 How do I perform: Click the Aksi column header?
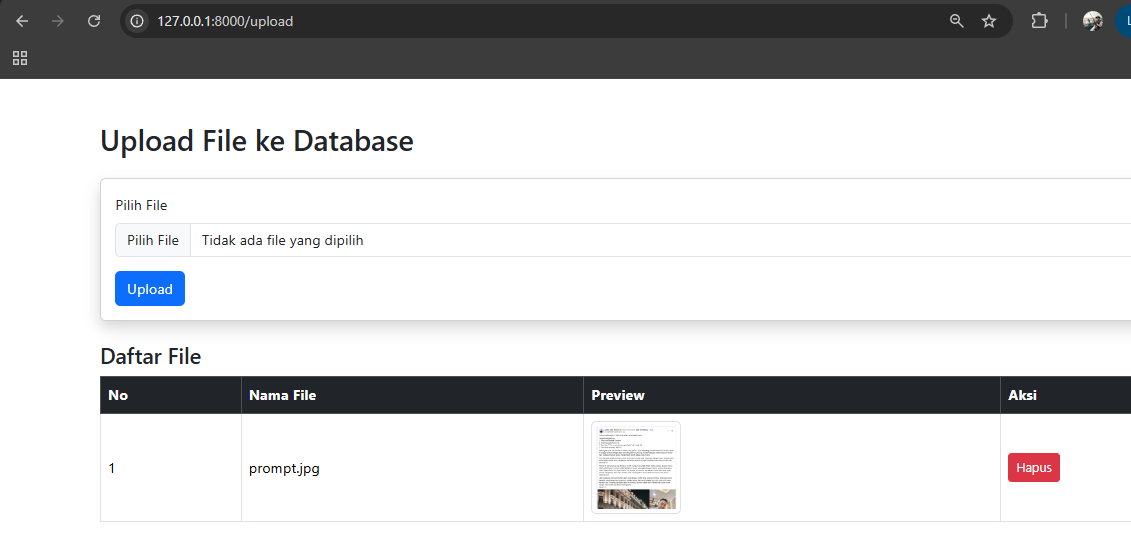tap(1022, 395)
